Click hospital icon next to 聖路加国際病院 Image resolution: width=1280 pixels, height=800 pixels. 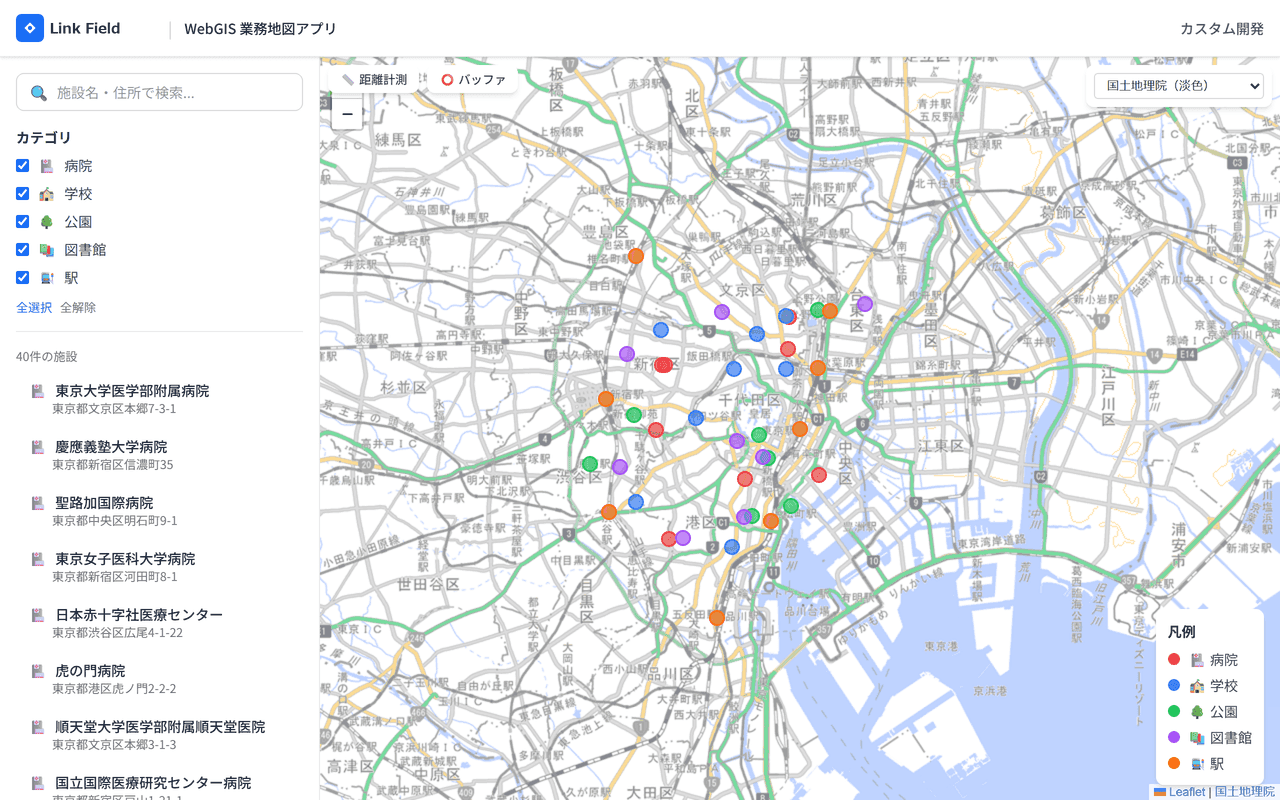coord(38,503)
